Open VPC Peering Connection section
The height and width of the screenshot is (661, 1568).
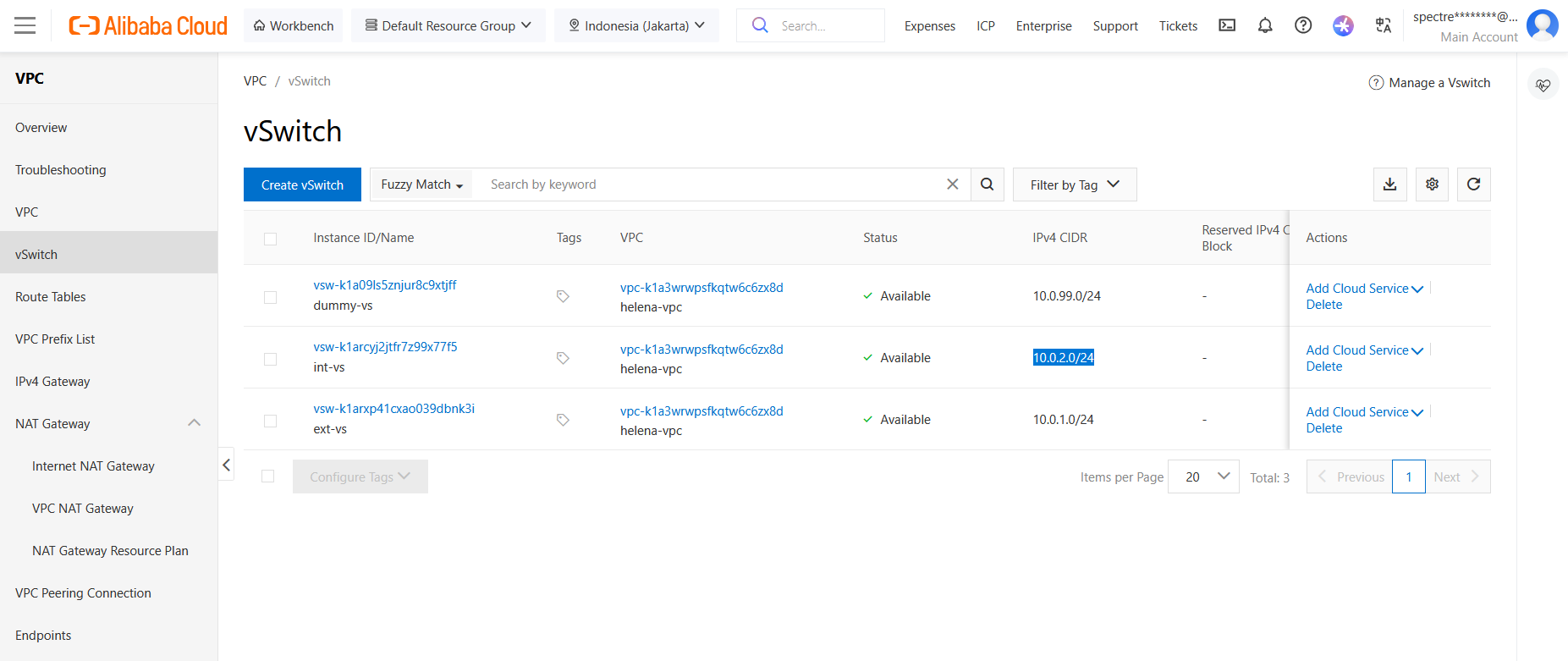click(83, 593)
